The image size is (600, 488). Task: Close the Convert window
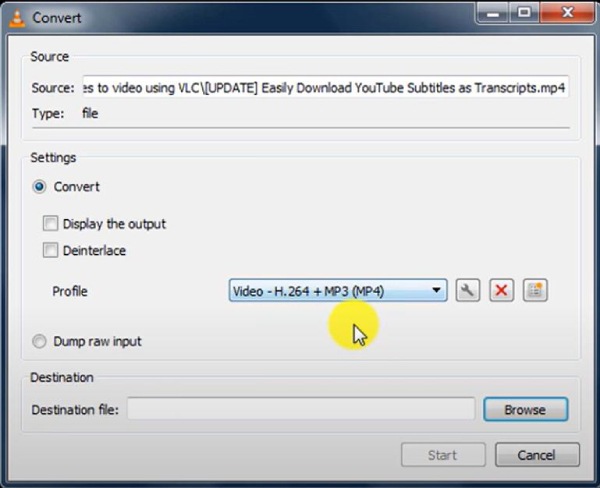tap(567, 13)
